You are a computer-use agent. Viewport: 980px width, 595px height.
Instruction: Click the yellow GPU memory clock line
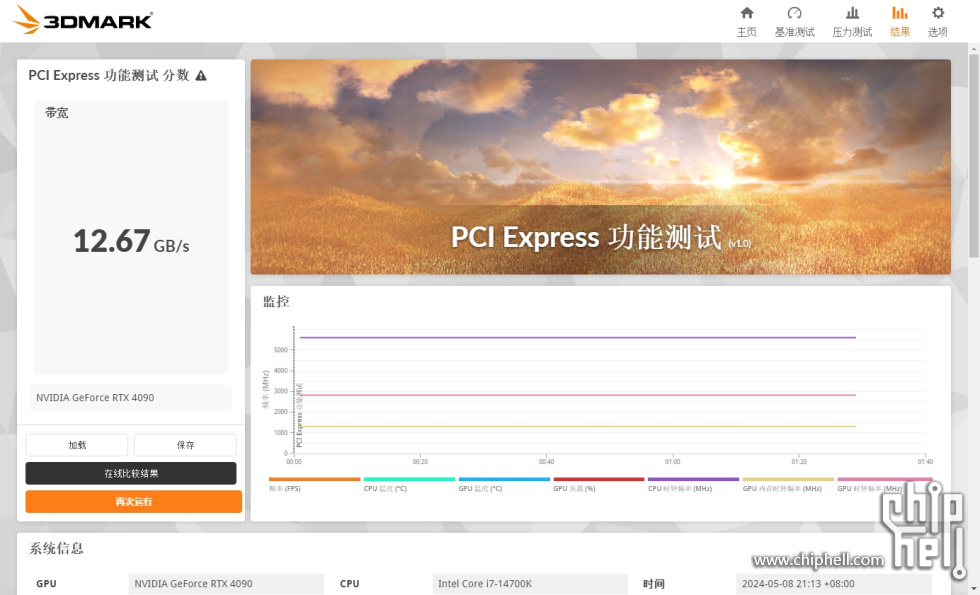pyautogui.click(x=578, y=426)
